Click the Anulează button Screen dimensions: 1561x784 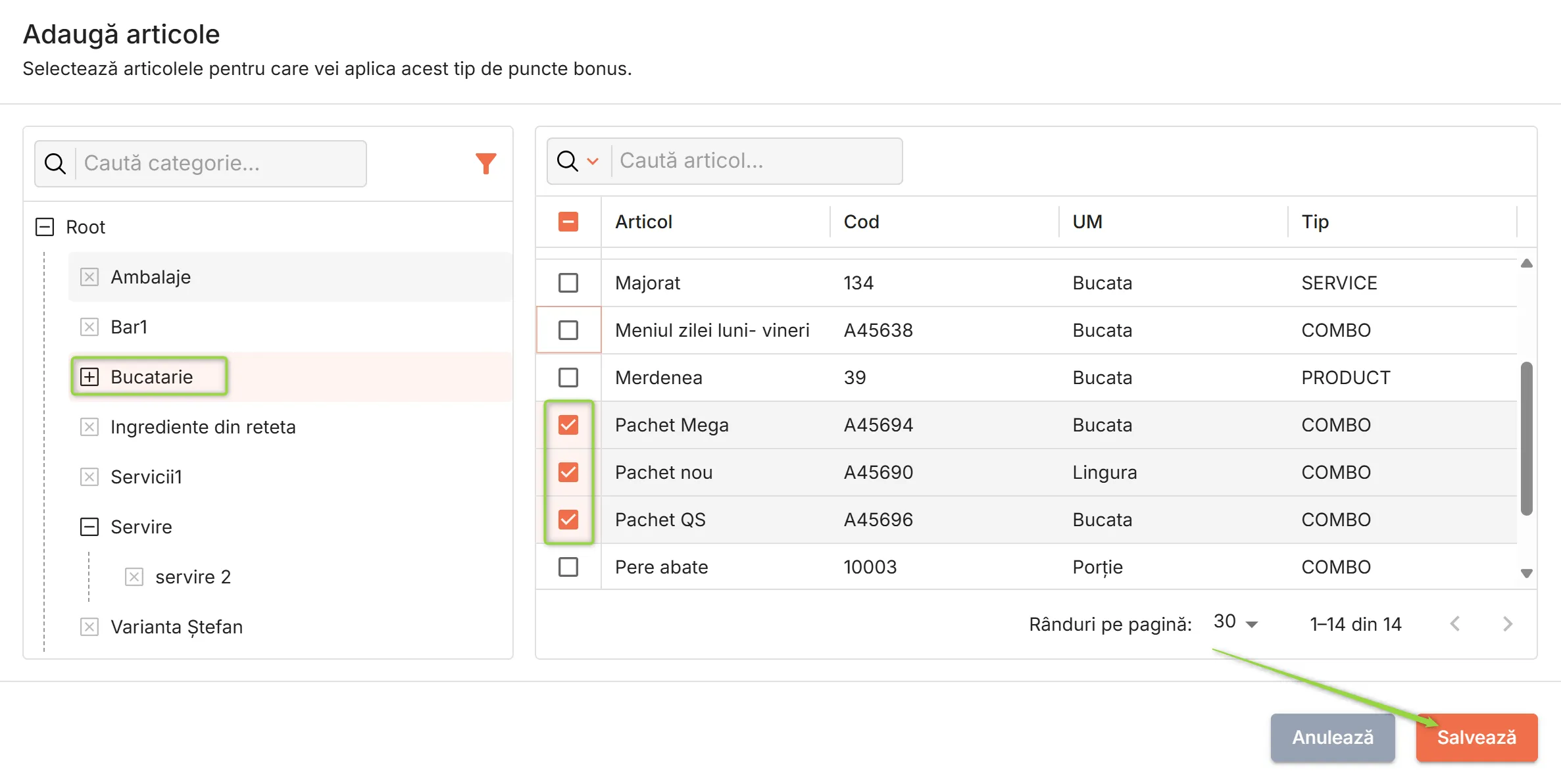(1333, 737)
